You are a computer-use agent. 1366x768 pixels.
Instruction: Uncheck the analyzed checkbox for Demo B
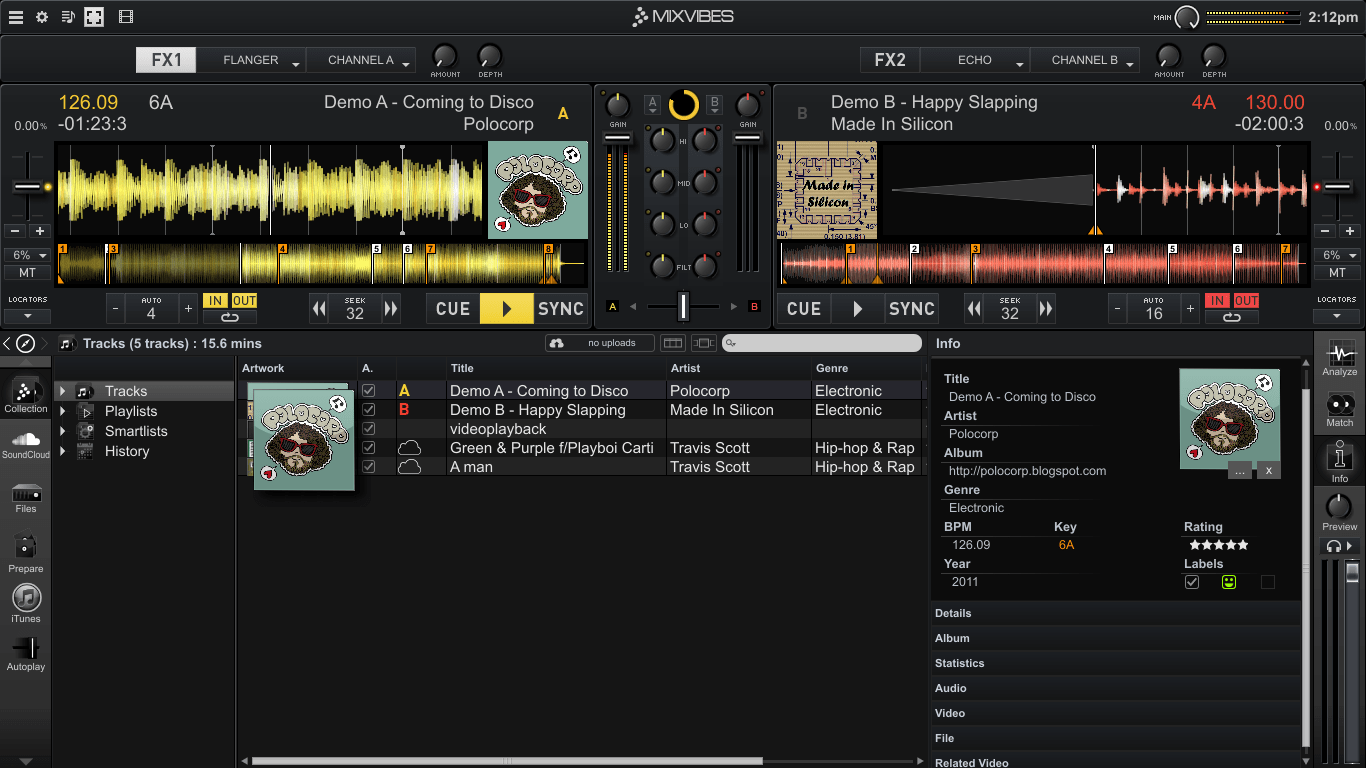[367, 409]
